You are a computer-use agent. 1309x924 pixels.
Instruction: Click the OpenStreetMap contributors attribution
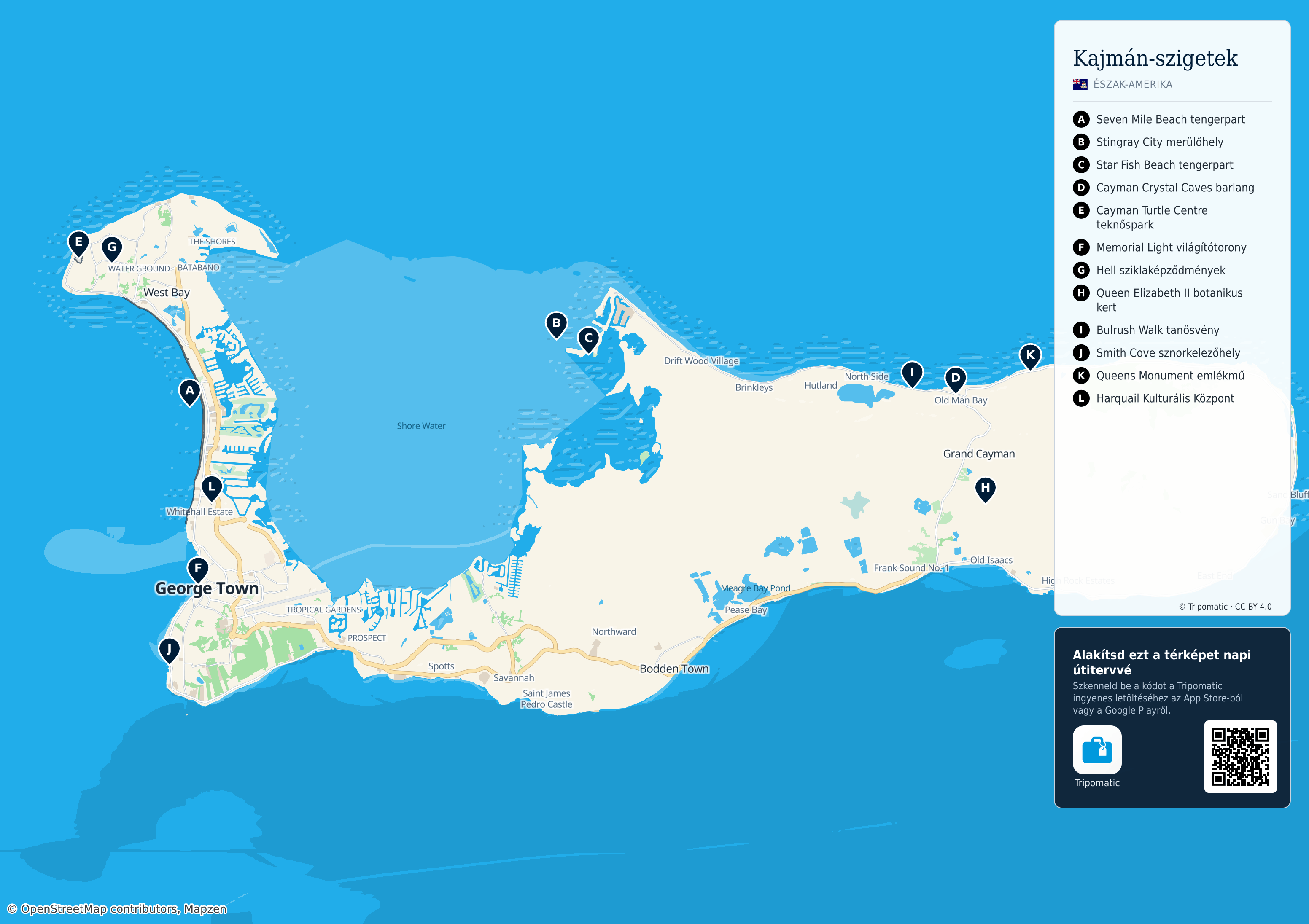[117, 908]
